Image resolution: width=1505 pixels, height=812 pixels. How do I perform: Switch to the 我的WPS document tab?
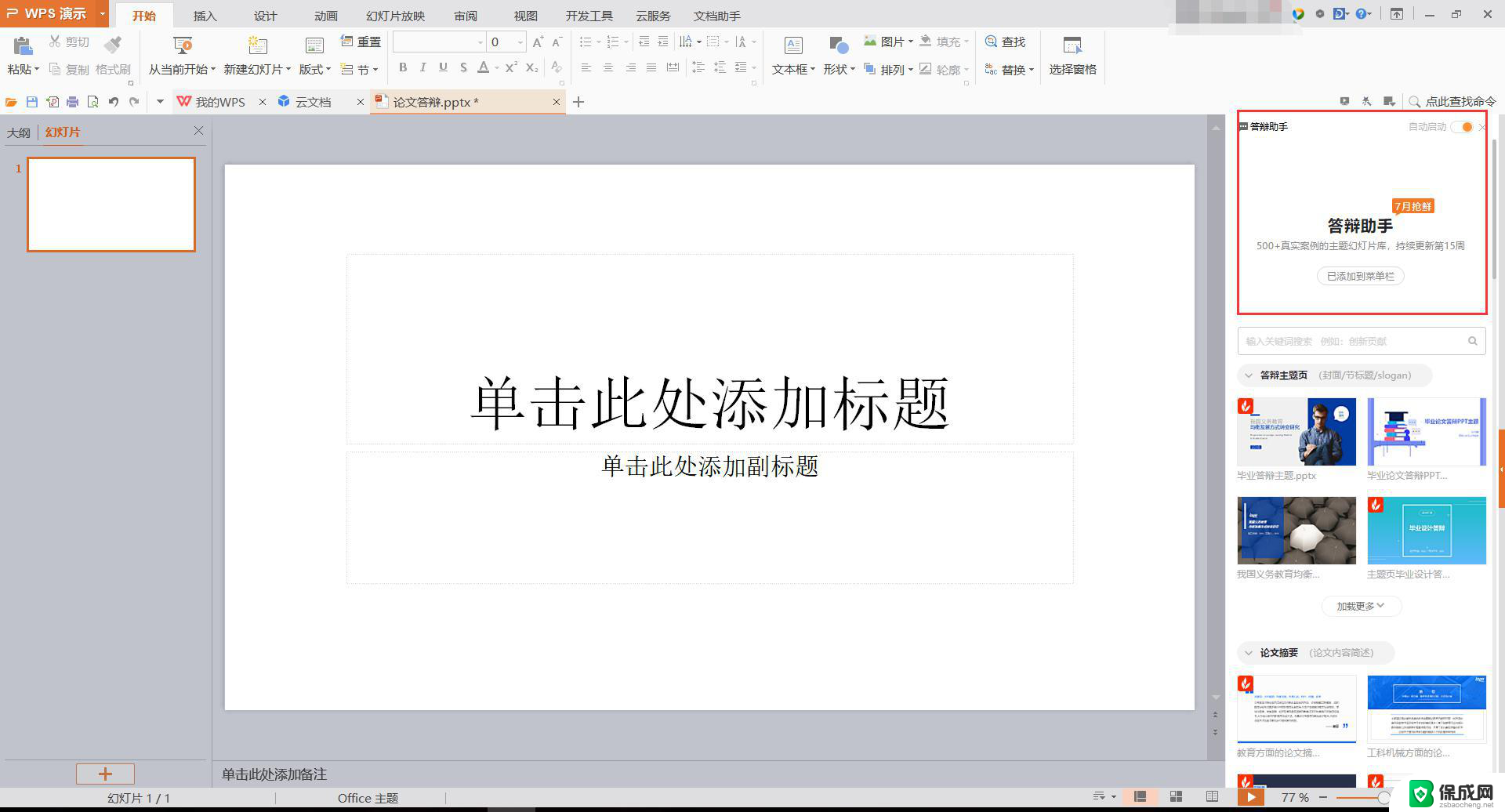[x=220, y=102]
